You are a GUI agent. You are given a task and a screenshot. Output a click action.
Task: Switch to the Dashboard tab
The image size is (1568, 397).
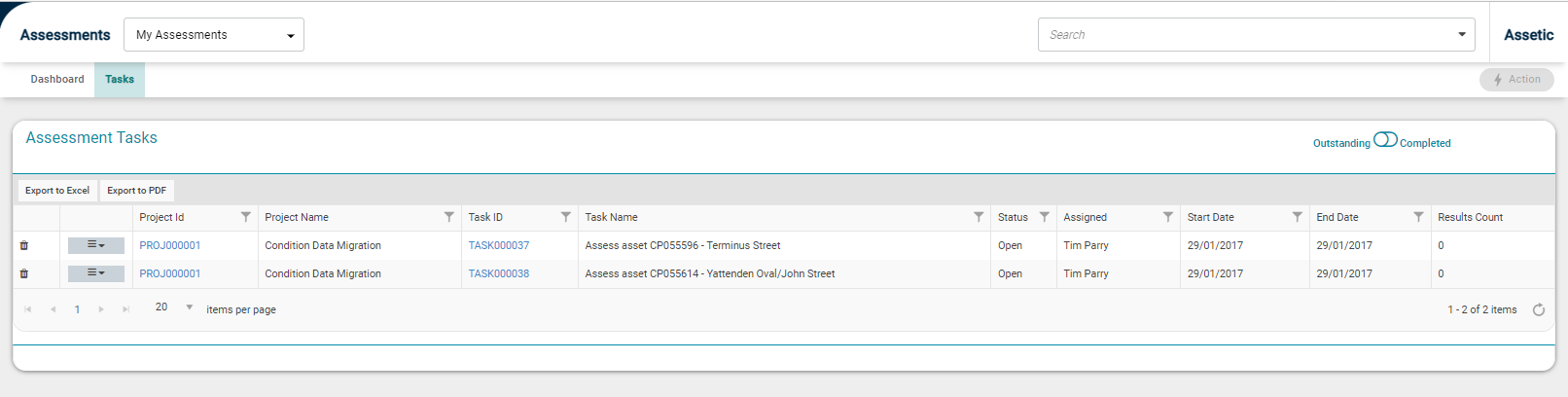coord(57,80)
